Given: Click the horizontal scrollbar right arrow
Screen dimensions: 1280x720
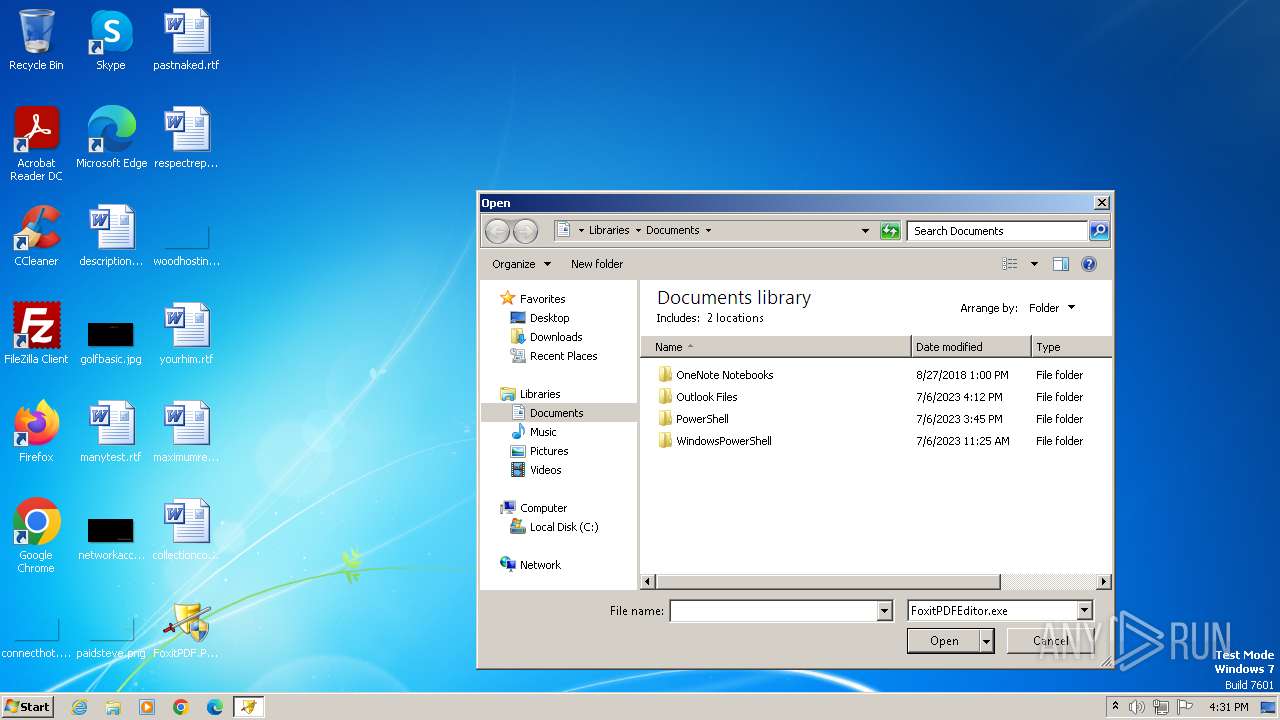Looking at the screenshot, I should pos(1104,581).
